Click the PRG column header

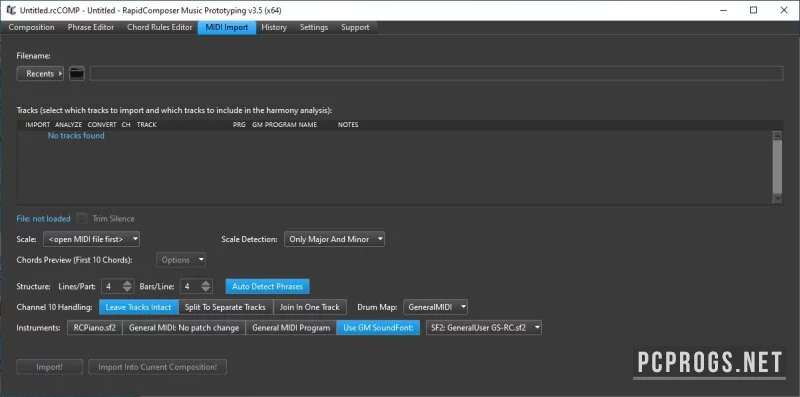239,125
